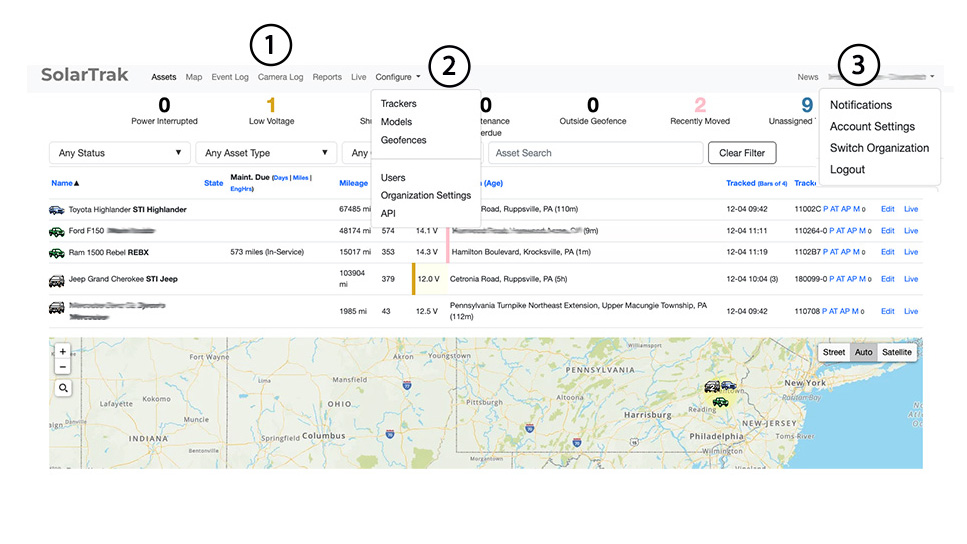
Task: Select Geofences from Configure menu
Action: click(x=403, y=140)
